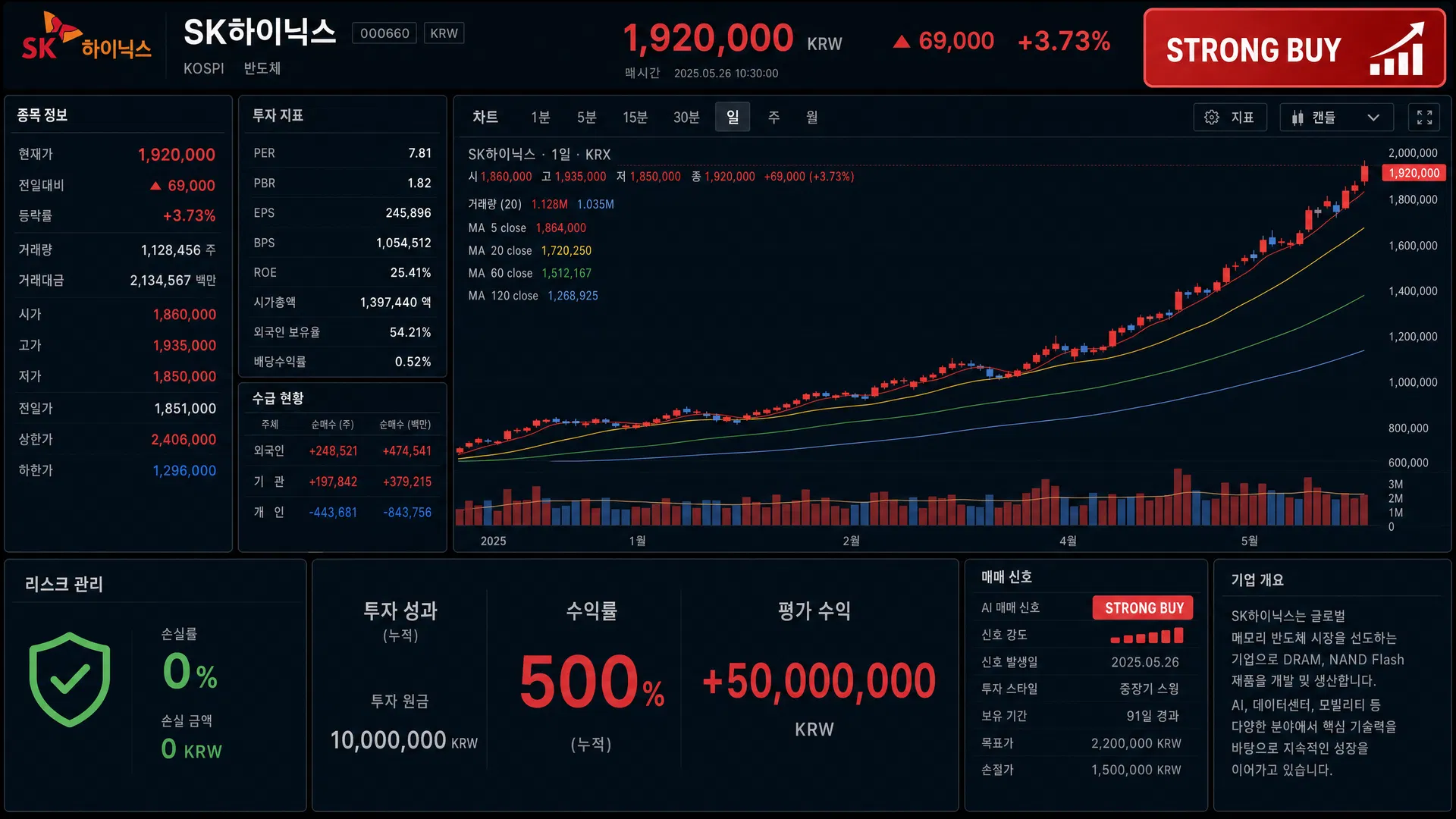Click the 손실률 0% figure
The image size is (1456, 819).
[x=190, y=672]
